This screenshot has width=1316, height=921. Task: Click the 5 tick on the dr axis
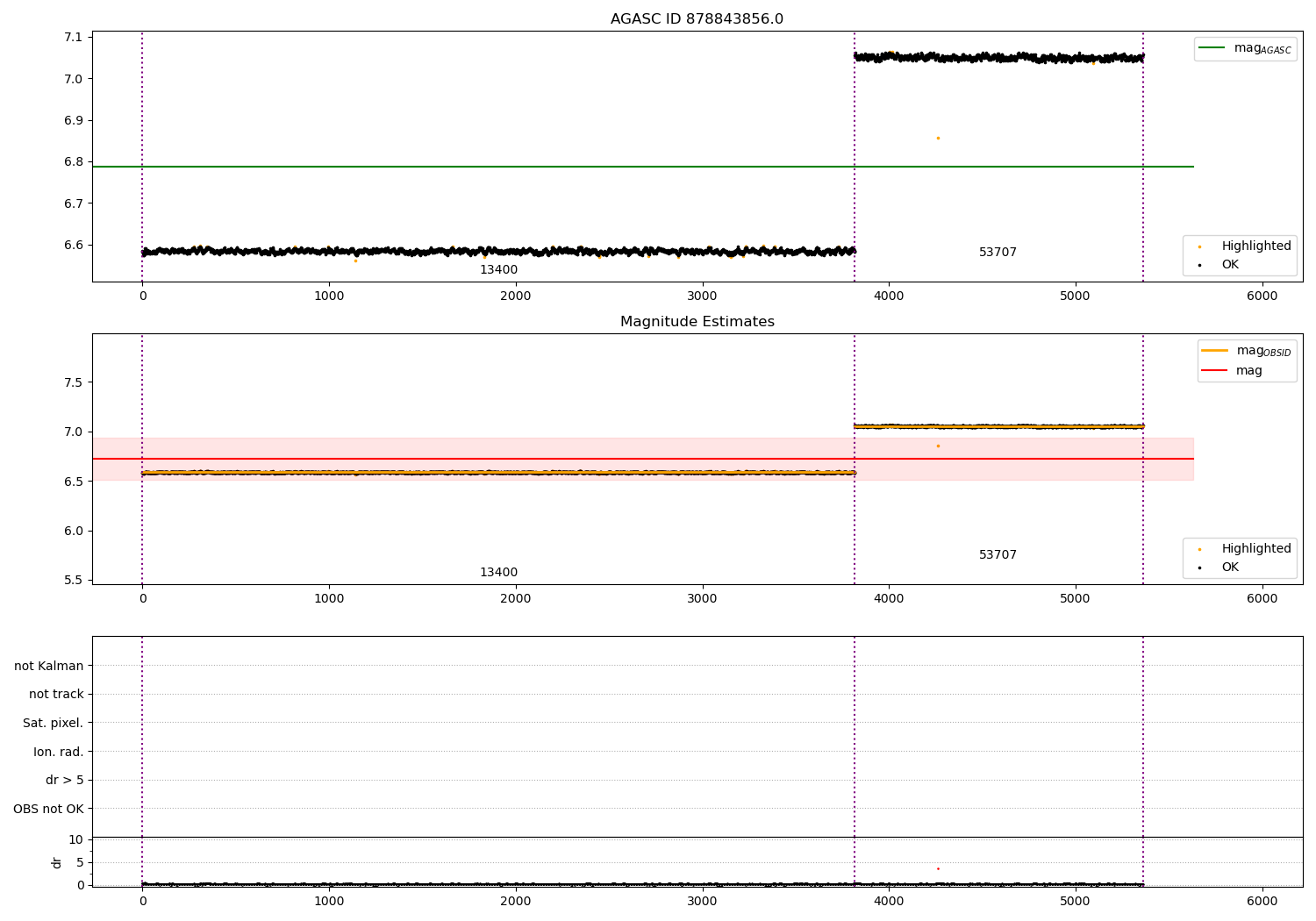(x=80, y=863)
